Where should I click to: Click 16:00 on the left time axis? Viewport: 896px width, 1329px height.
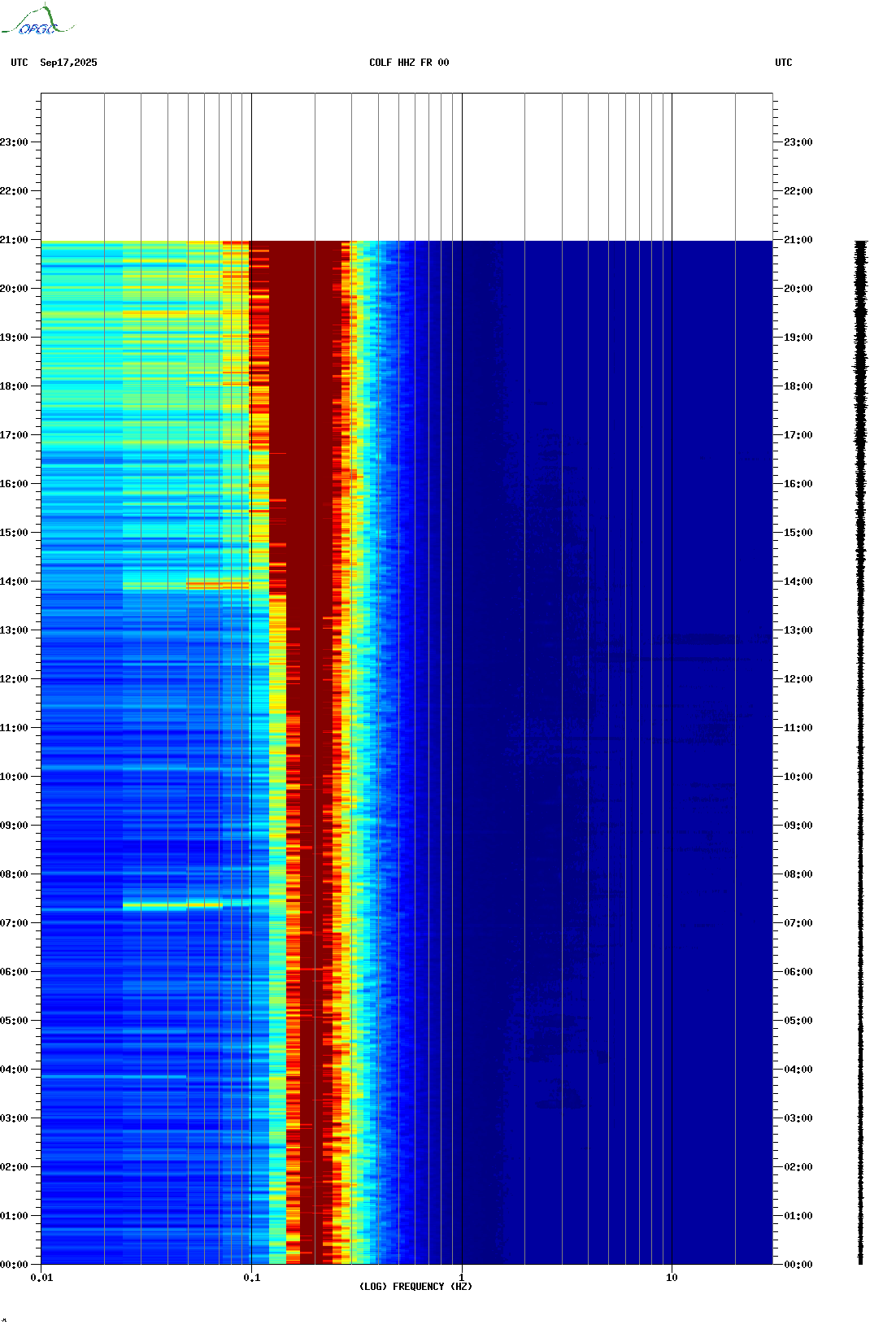14,484
